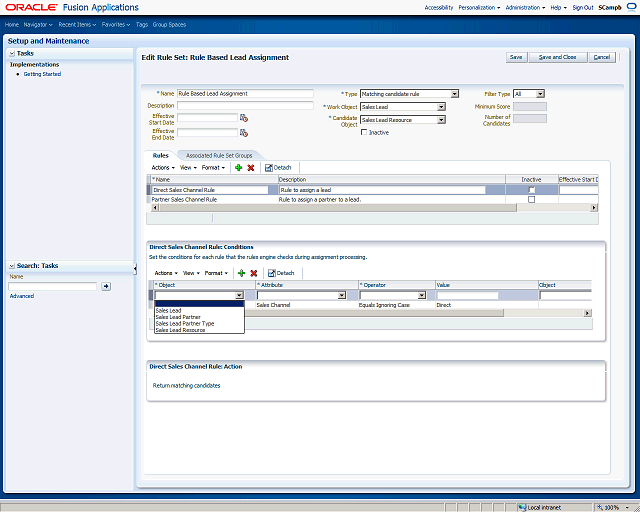The height and width of the screenshot is (512, 640).
Task: Open the Format menu in the Rules toolbar
Action: [214, 167]
